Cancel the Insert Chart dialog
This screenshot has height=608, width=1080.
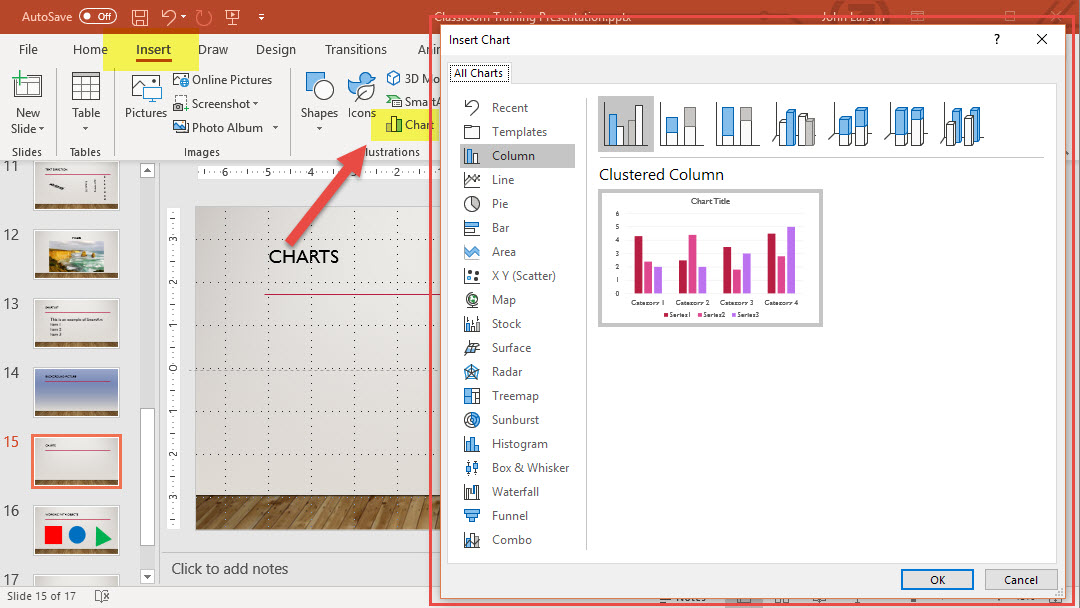(x=1020, y=580)
